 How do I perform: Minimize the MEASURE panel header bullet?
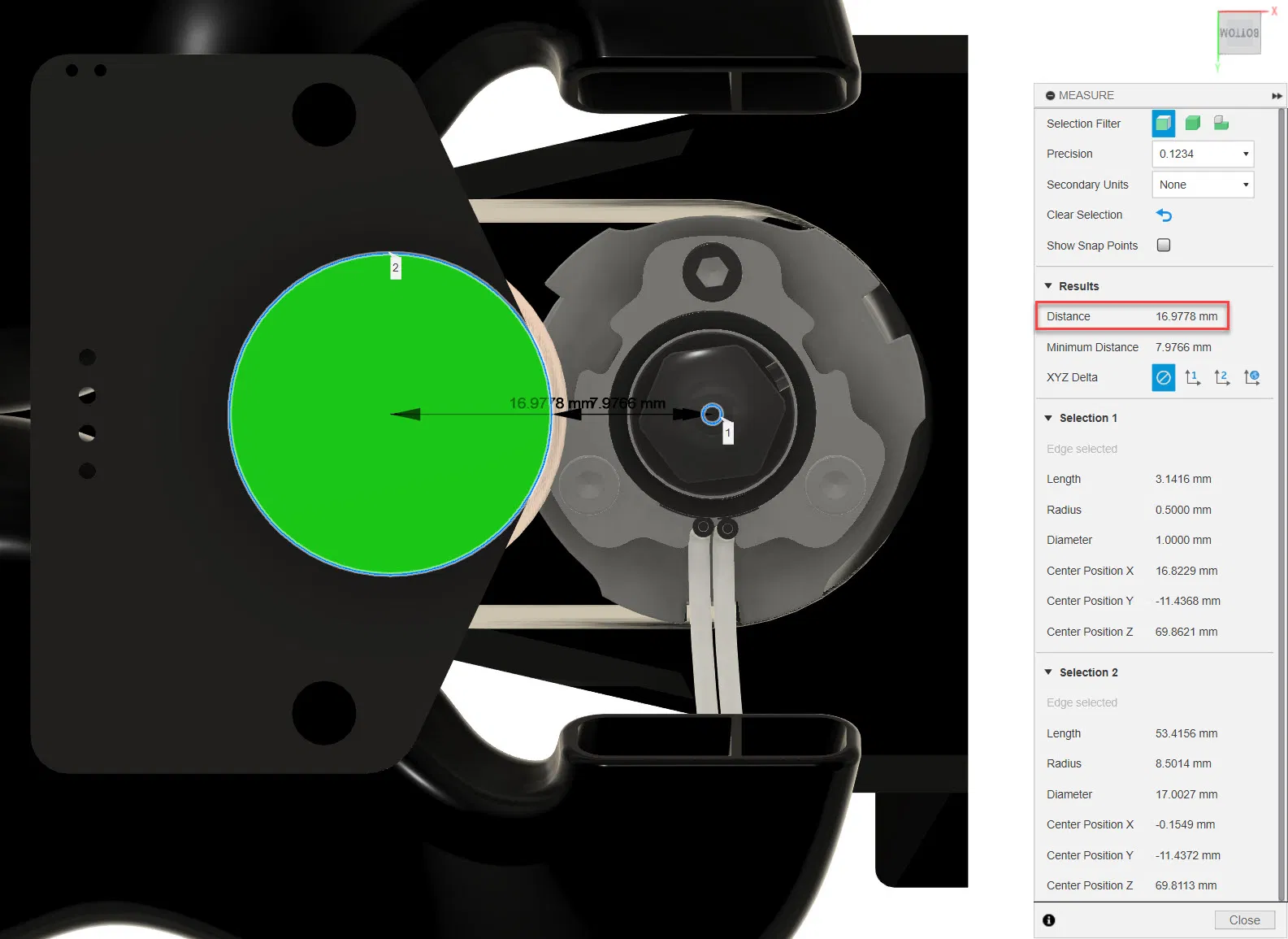(1050, 96)
